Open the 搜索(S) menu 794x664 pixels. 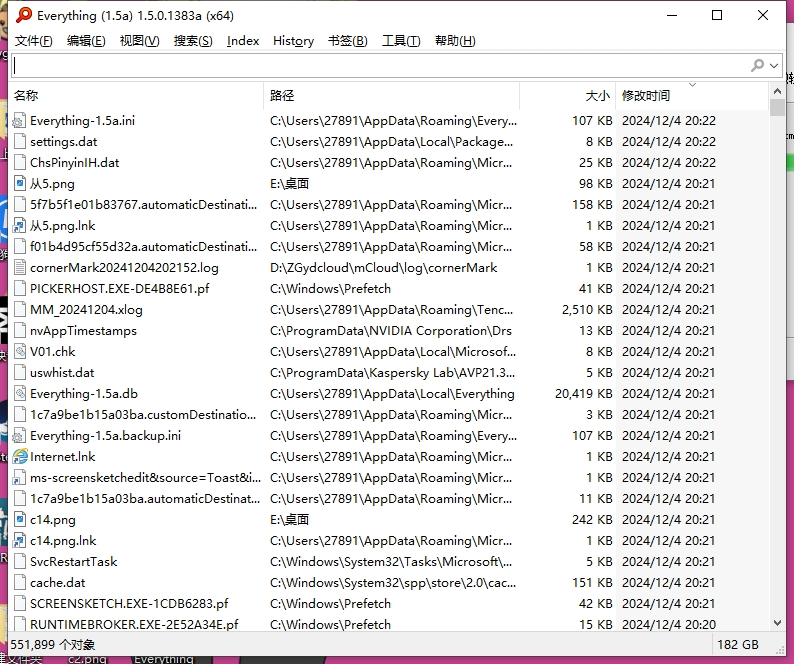pos(193,41)
